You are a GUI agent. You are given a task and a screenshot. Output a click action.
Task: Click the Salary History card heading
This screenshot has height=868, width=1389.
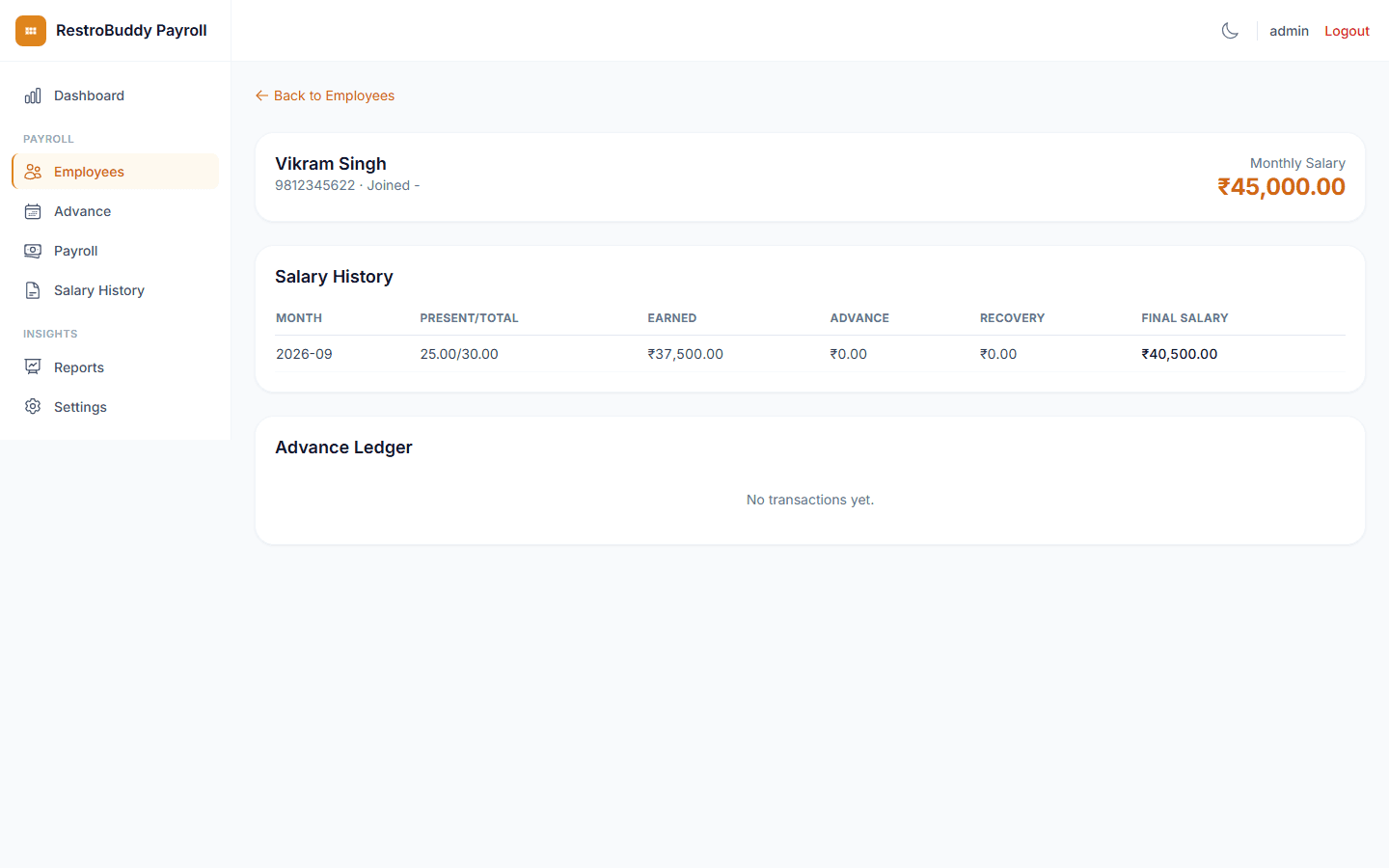(334, 277)
